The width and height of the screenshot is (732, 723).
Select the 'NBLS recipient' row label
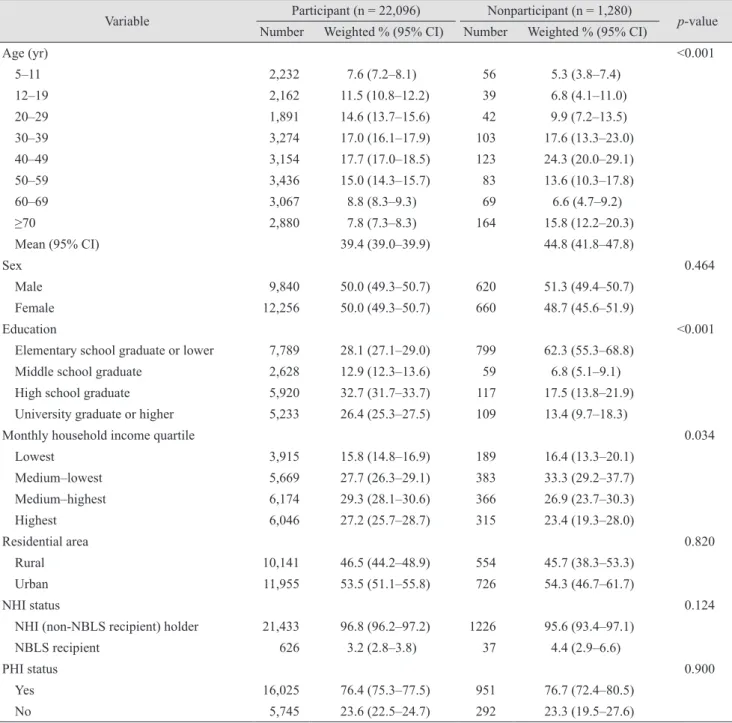point(57,648)
